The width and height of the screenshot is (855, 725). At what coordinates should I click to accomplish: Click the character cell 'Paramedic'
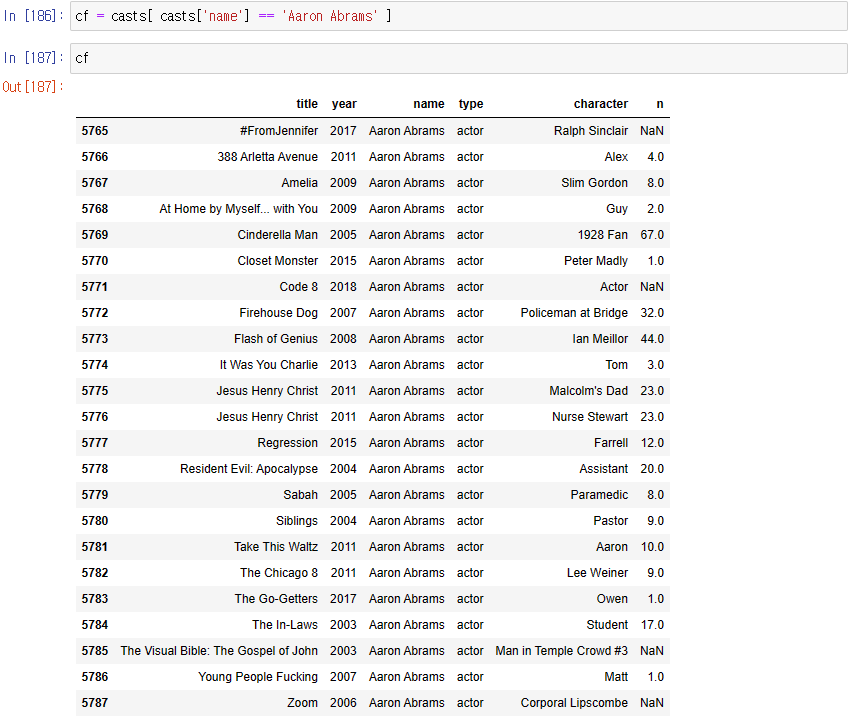pyautogui.click(x=599, y=495)
